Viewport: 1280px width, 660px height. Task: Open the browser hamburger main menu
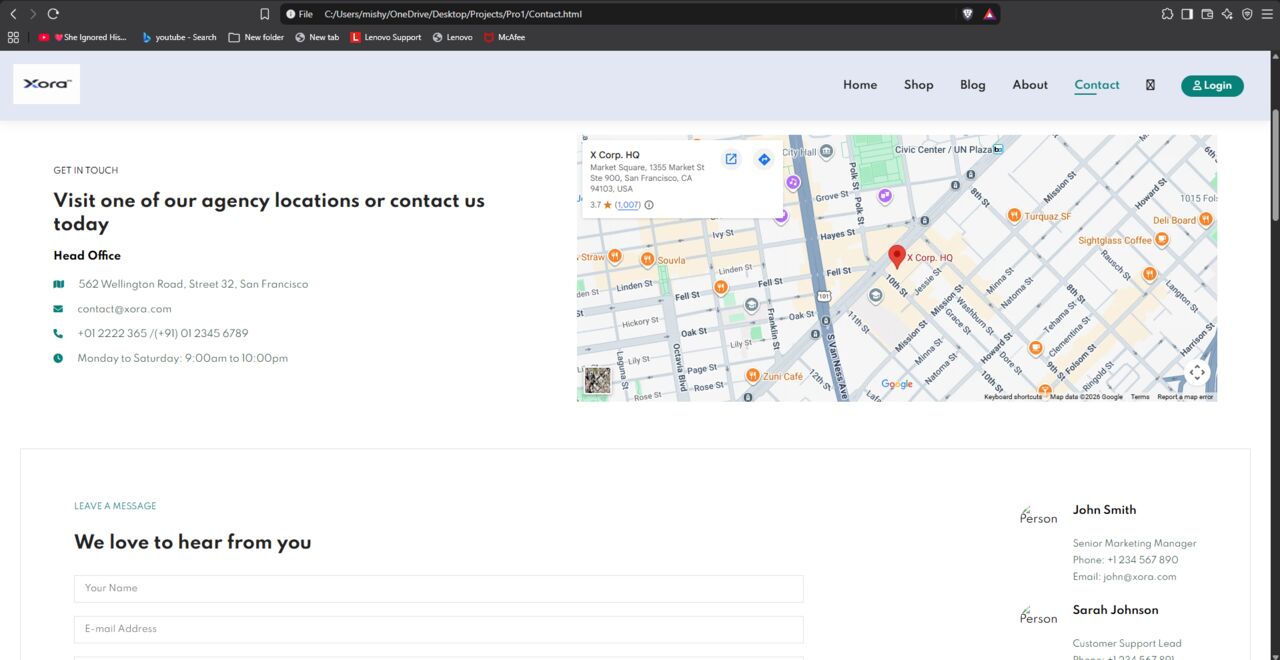(1267, 14)
